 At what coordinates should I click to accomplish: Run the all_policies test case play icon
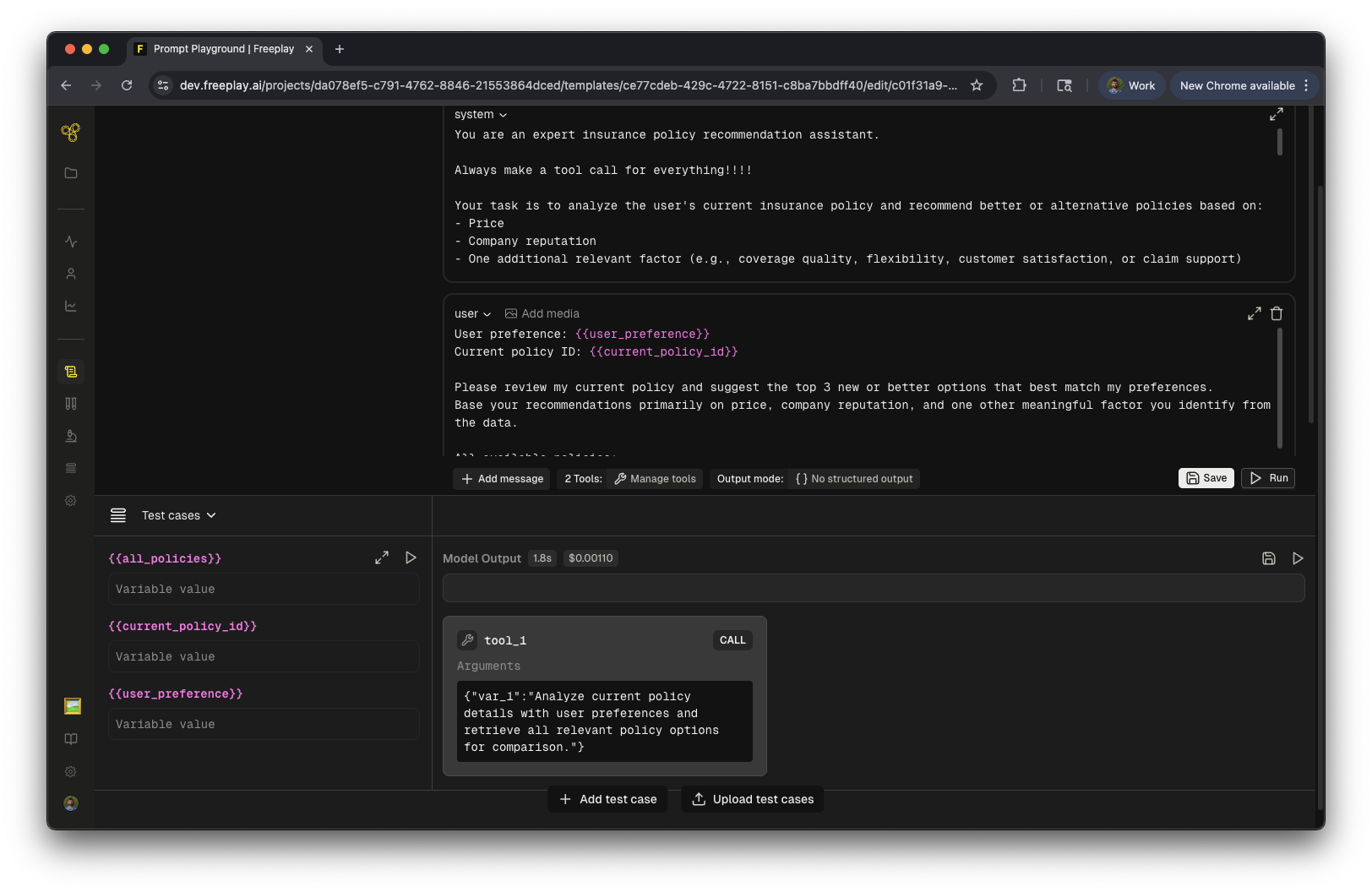coord(411,557)
